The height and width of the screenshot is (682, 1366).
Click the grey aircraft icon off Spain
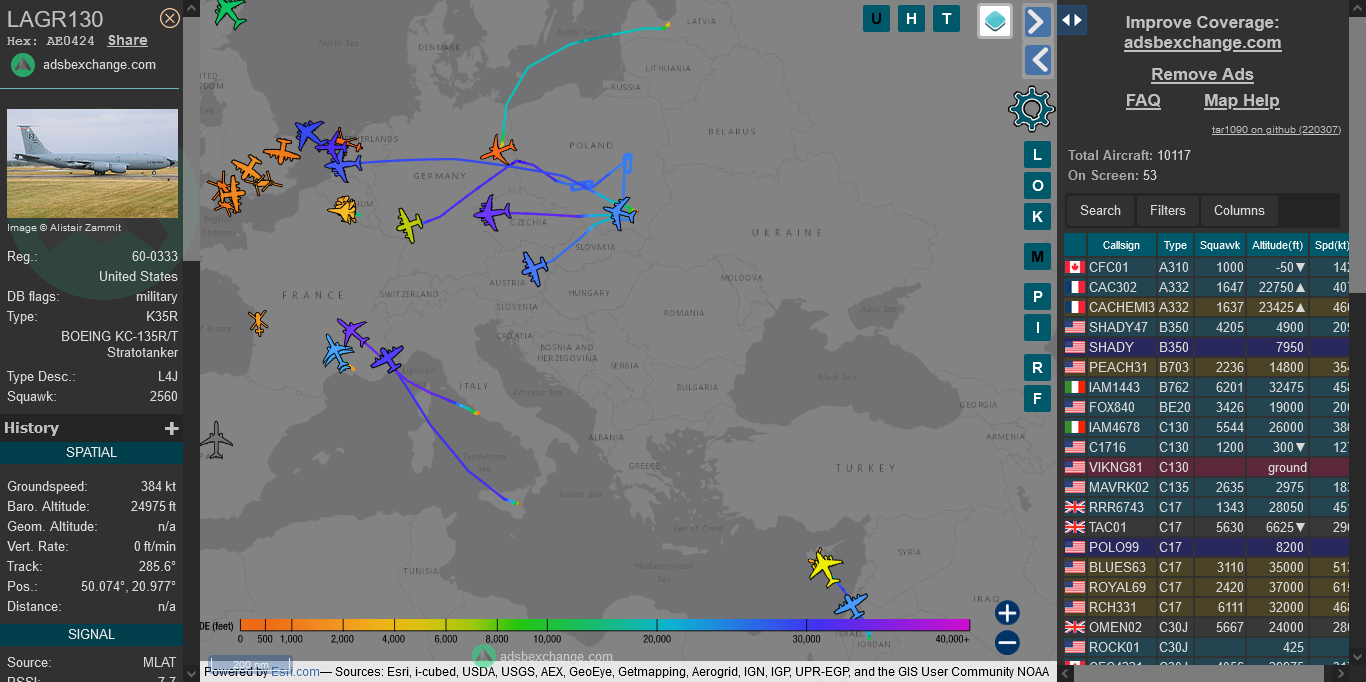point(216,439)
